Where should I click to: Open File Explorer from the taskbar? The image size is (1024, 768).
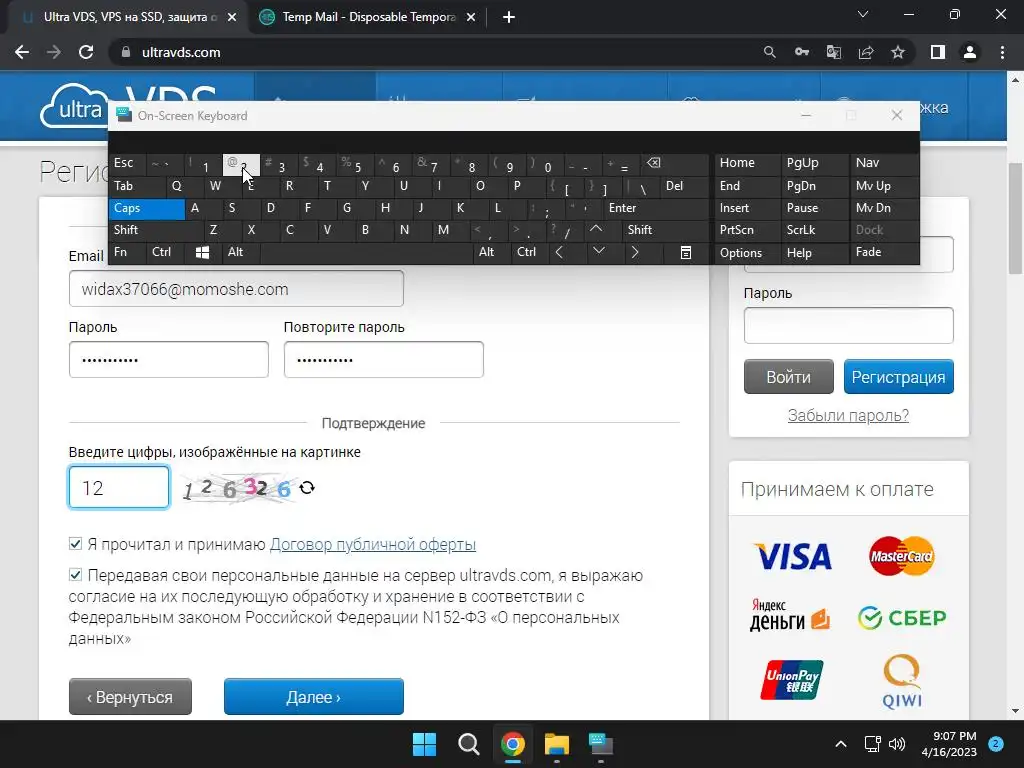coord(557,744)
